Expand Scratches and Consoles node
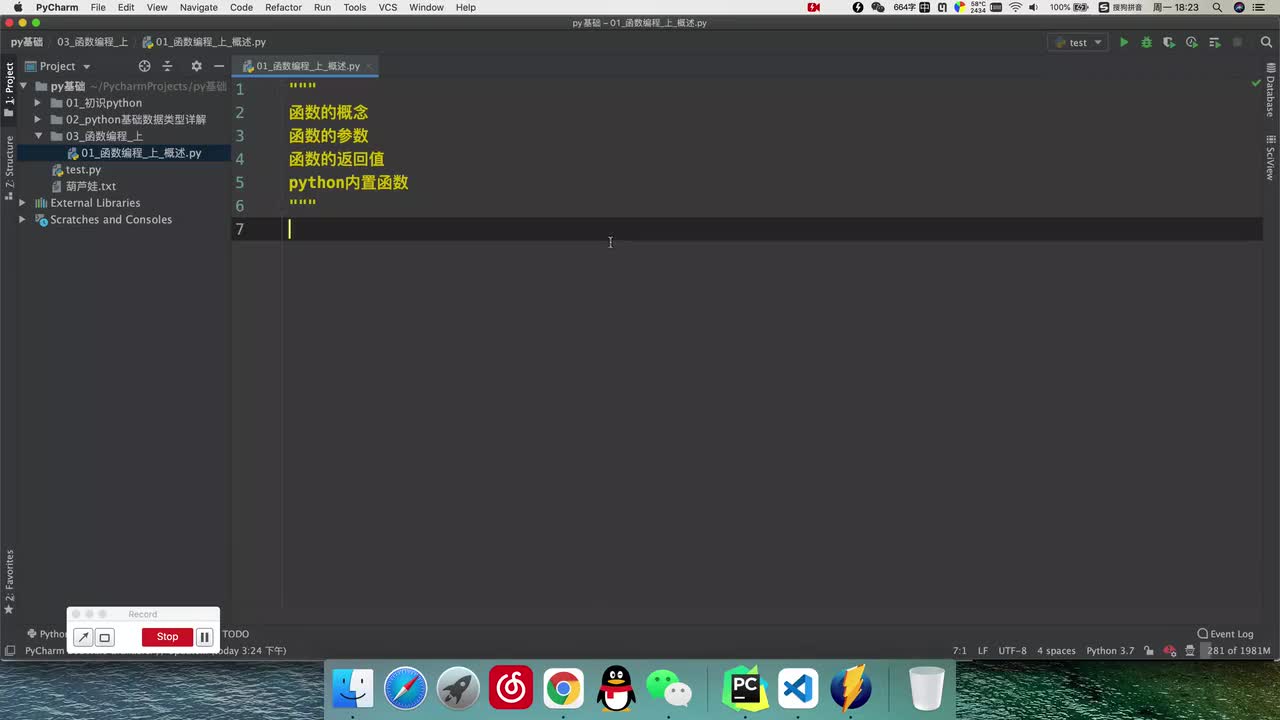 (x=22, y=219)
